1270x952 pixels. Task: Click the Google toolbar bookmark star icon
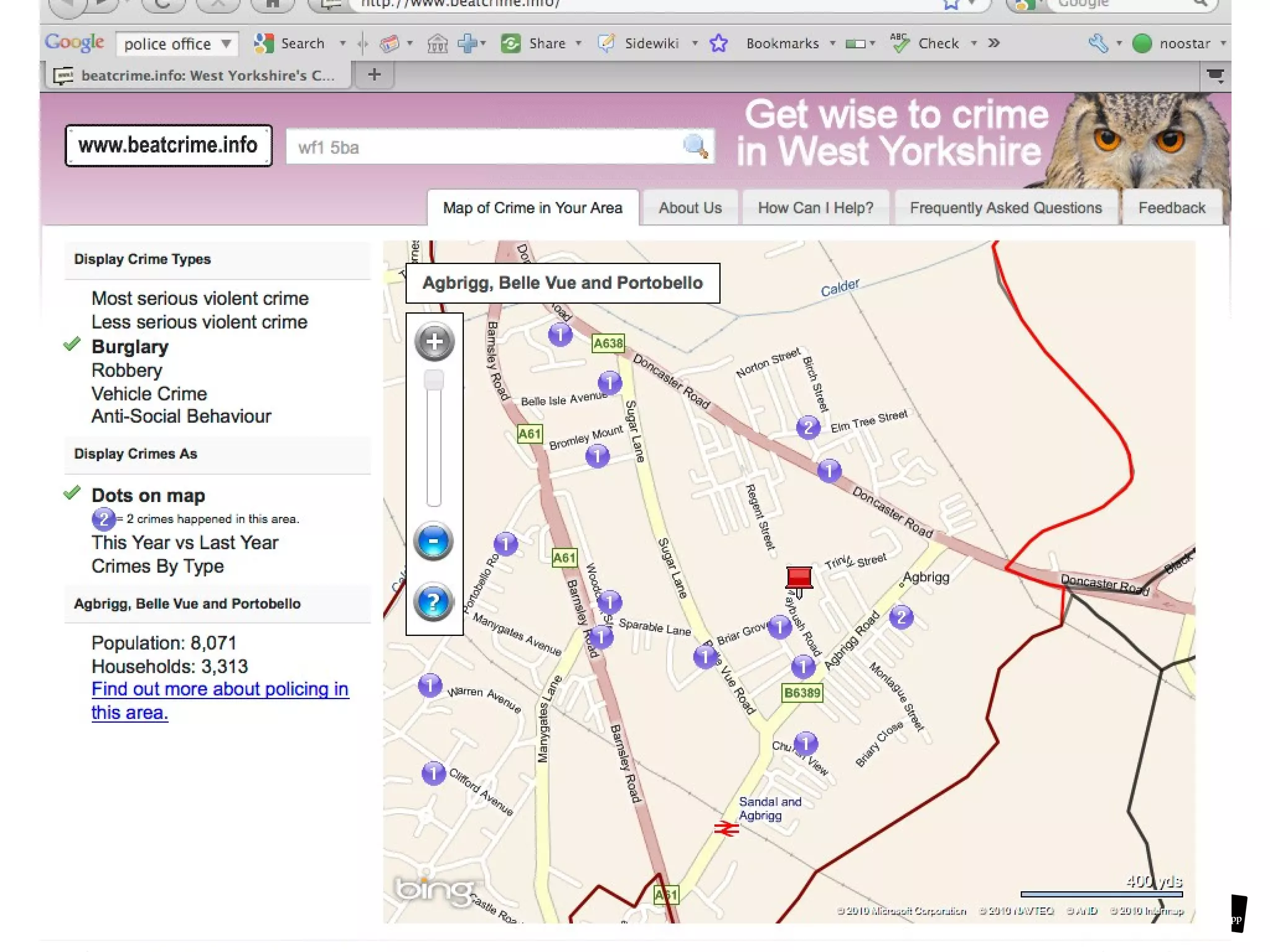719,43
